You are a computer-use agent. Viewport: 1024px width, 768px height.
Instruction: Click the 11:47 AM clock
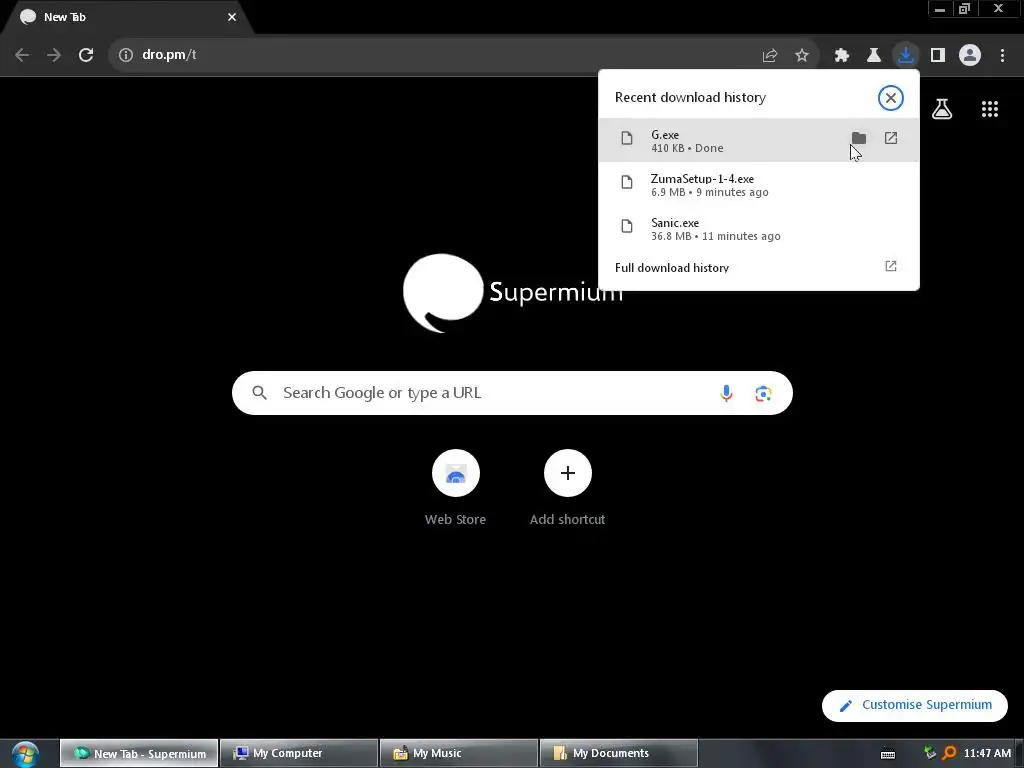pos(987,753)
